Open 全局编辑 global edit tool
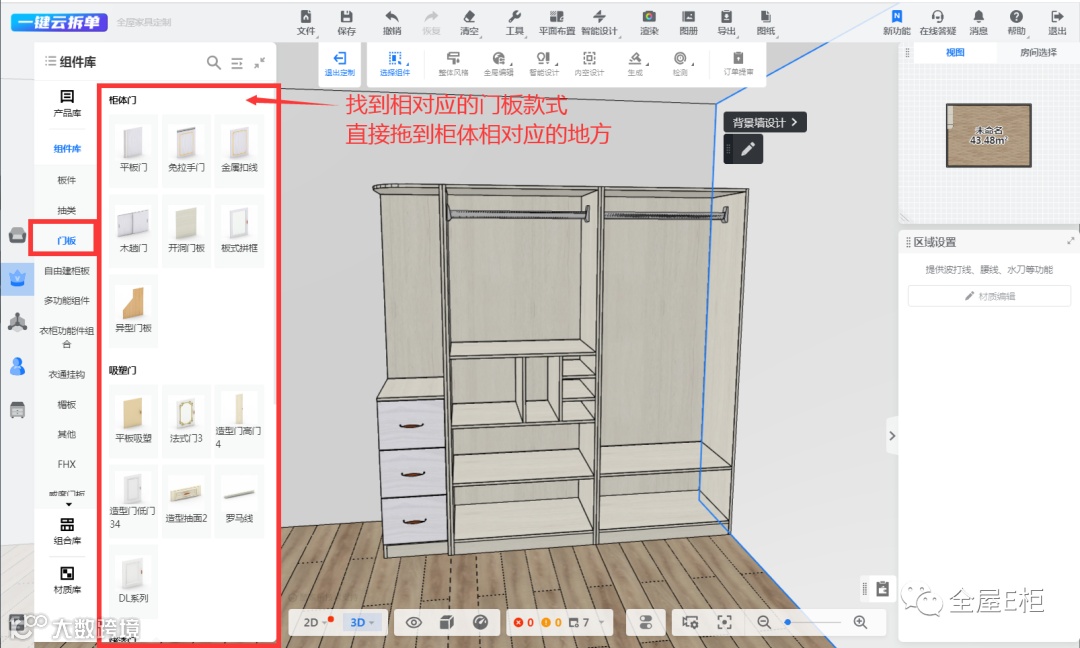 499,63
